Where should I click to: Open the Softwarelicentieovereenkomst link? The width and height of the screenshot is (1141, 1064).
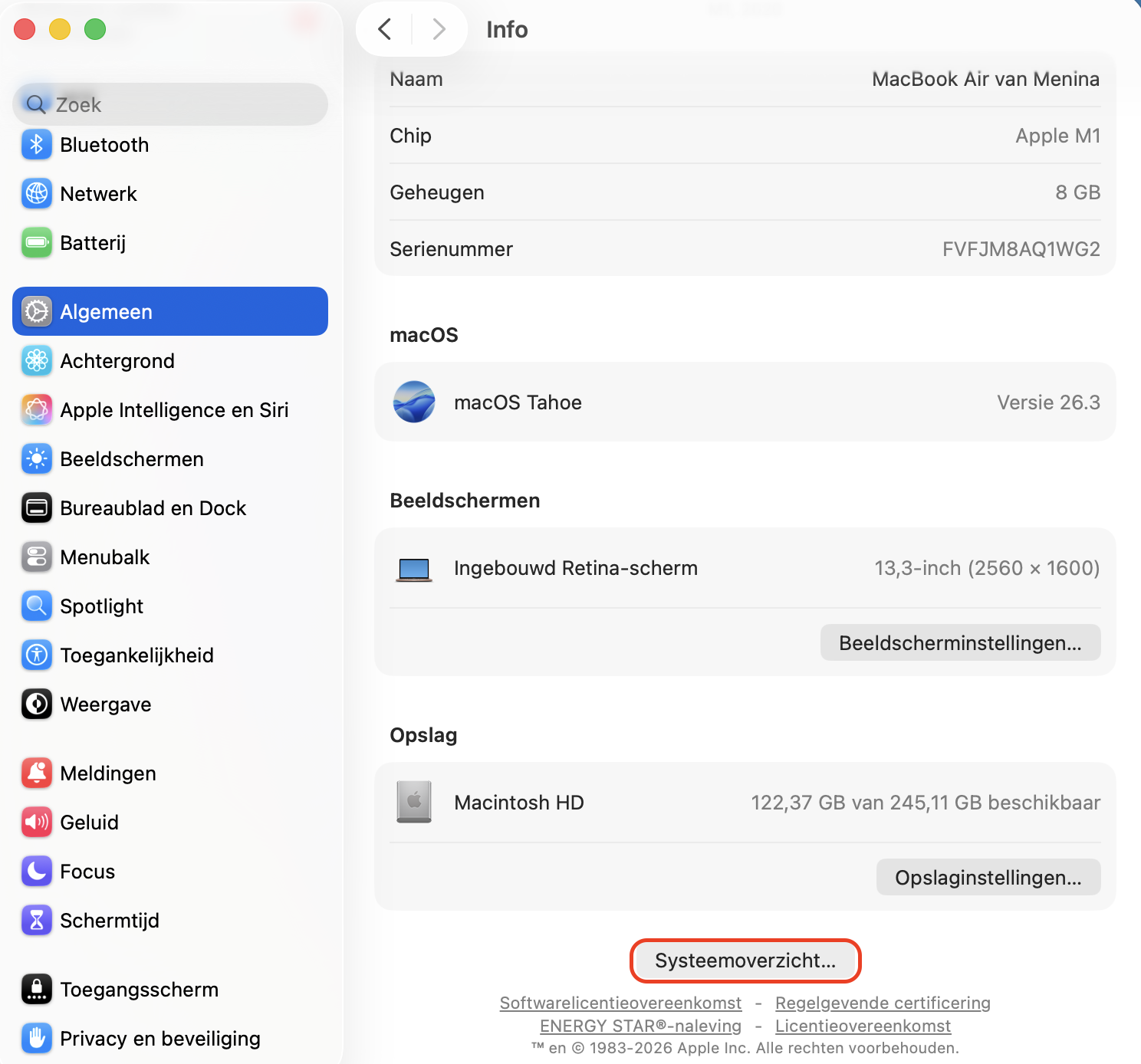(620, 1002)
